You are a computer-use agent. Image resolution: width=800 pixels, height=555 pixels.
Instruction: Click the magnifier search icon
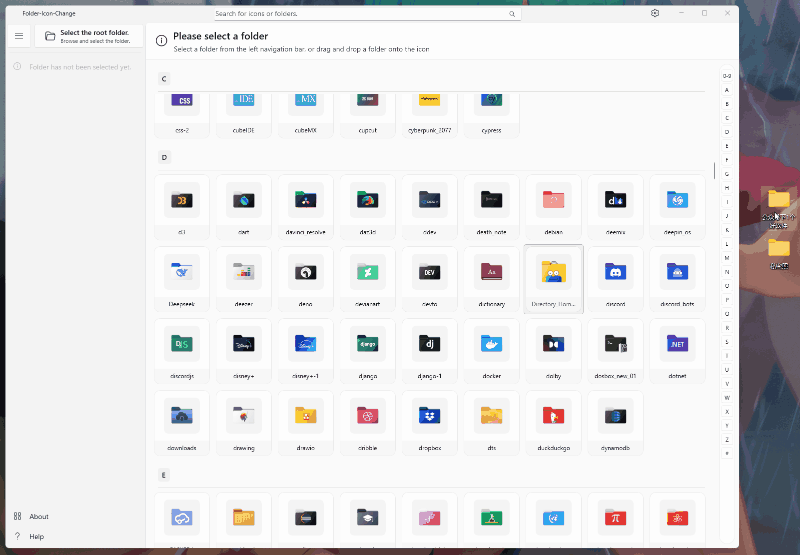[512, 14]
